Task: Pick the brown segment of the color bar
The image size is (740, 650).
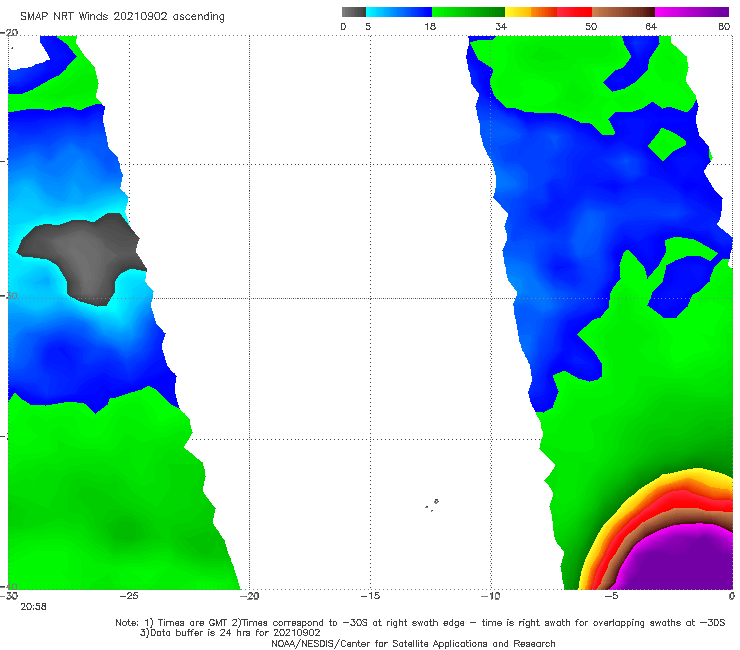Action: coord(623,12)
